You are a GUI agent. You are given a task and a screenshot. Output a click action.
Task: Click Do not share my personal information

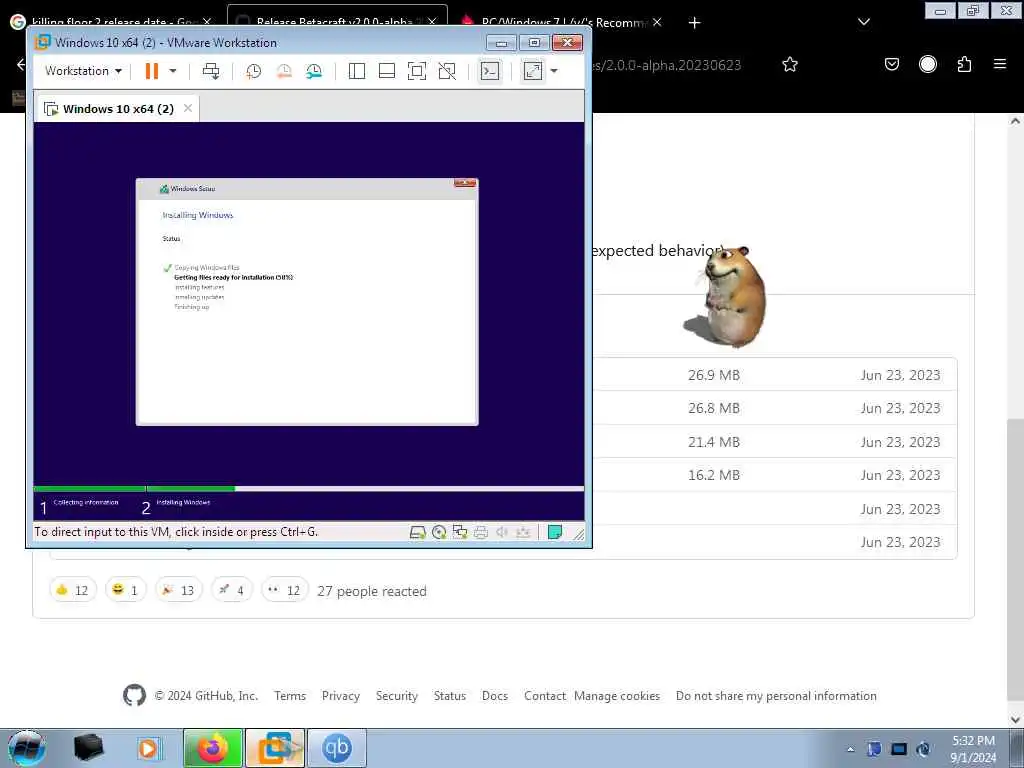(776, 696)
